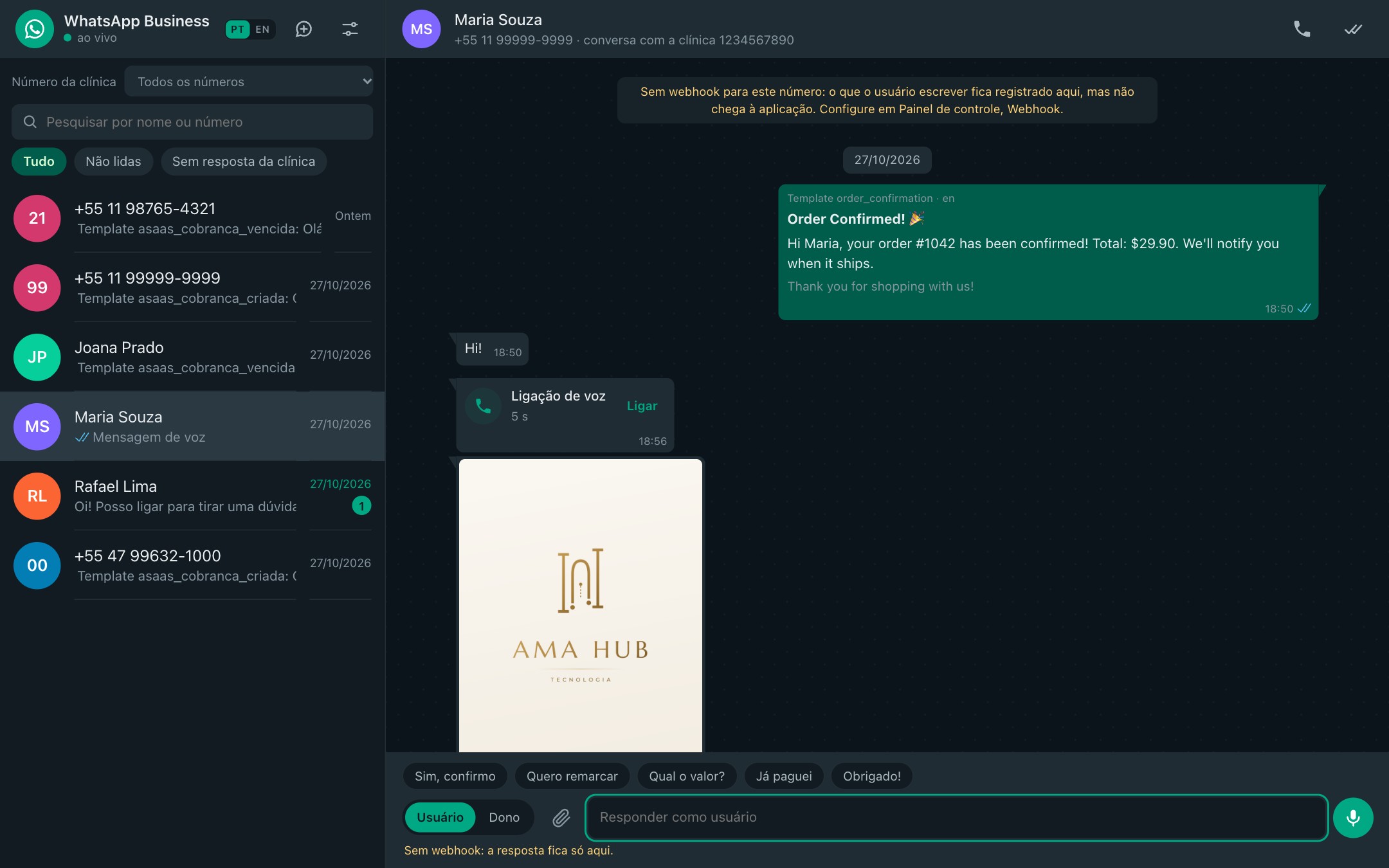Open the Todos os números dropdown
Image resolution: width=1389 pixels, height=868 pixels.
pyautogui.click(x=249, y=82)
